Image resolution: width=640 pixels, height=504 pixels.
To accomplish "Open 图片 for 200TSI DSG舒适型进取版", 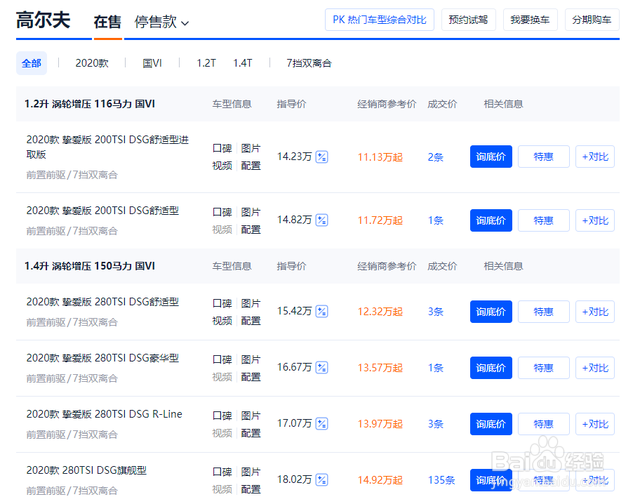I will (x=251, y=148).
